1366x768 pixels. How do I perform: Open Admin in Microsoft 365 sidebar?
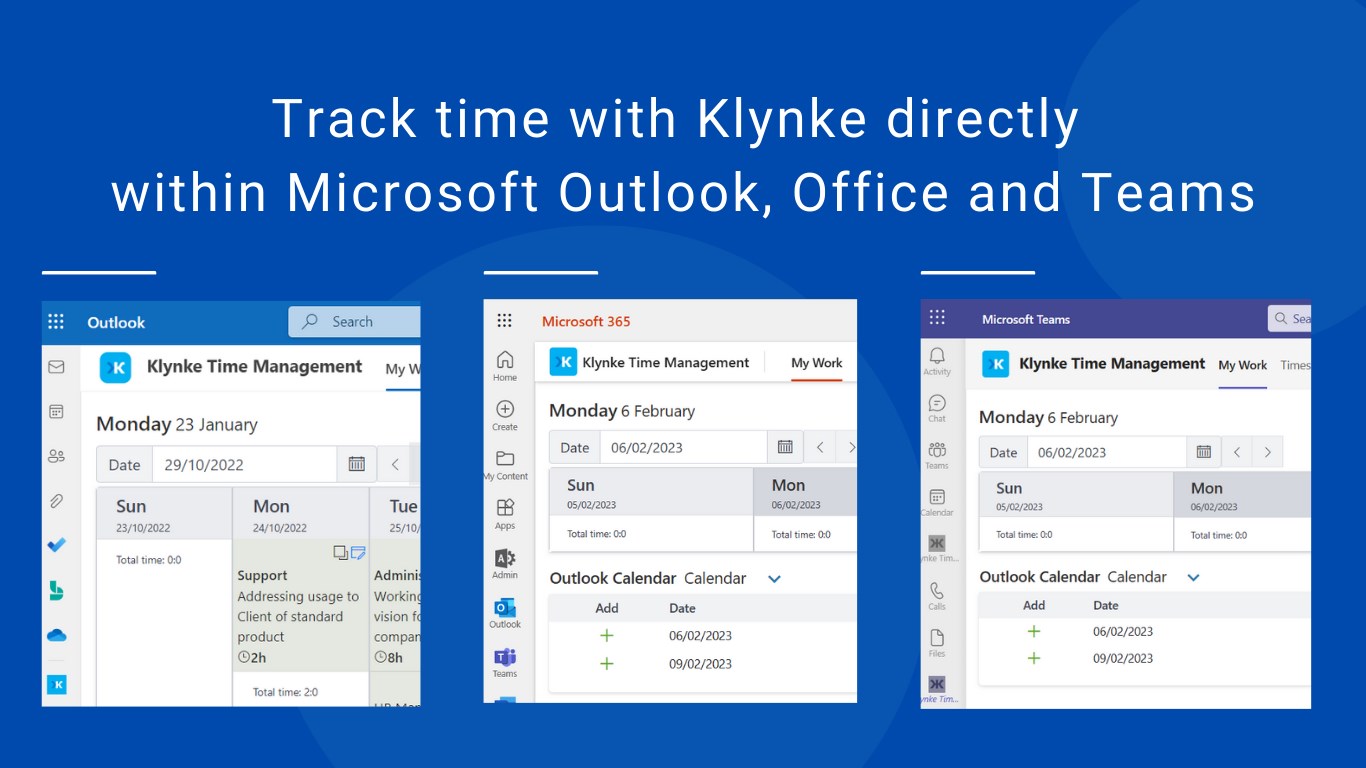[x=505, y=564]
